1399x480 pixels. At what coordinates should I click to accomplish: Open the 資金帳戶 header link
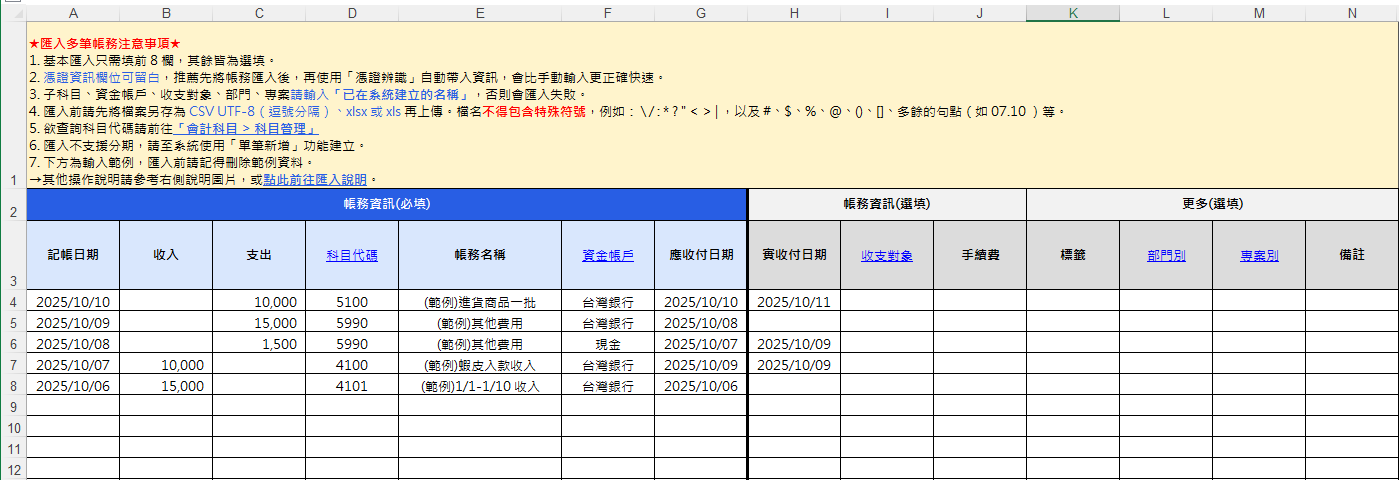tap(608, 255)
